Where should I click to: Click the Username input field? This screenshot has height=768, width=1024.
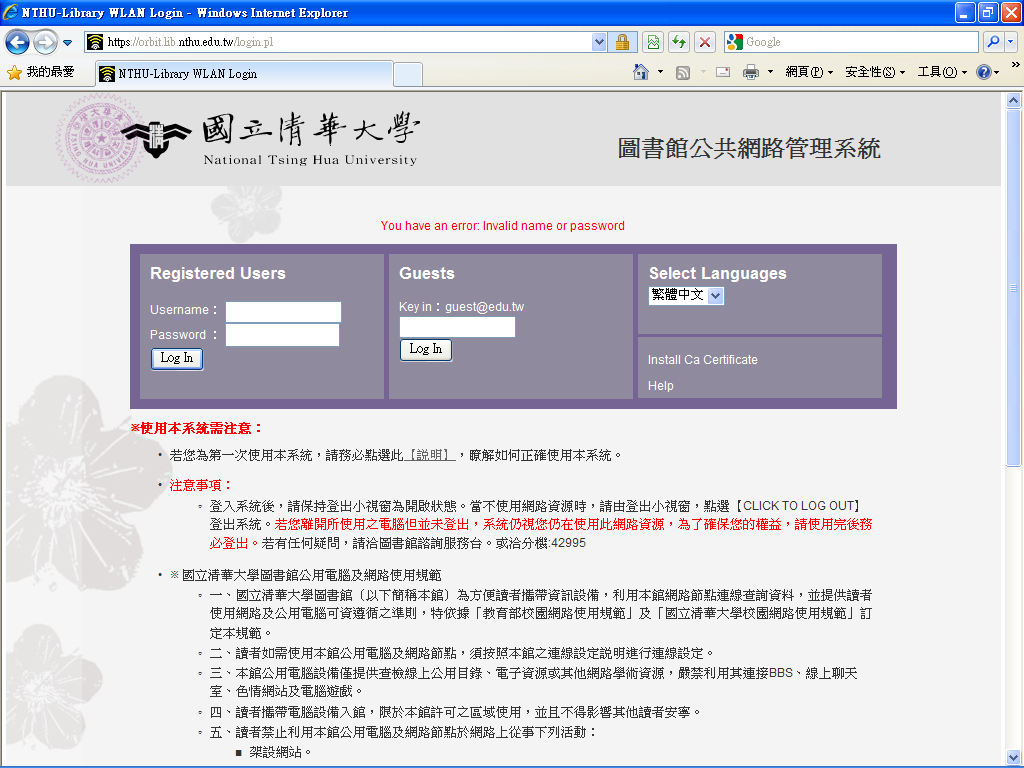tap(283, 311)
